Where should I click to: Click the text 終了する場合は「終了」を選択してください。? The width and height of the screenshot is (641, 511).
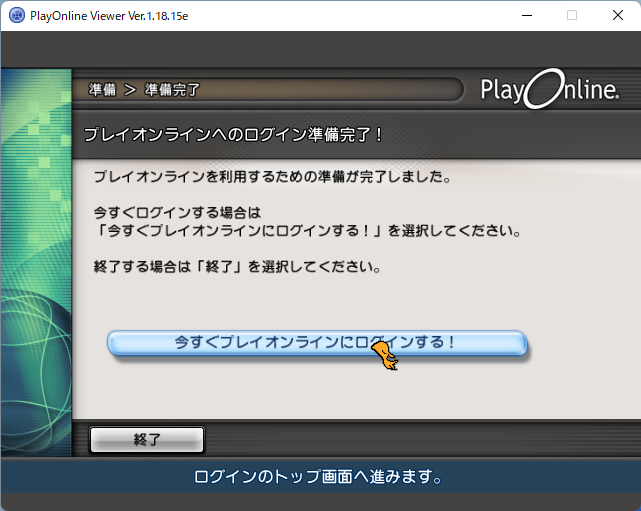click(x=238, y=267)
